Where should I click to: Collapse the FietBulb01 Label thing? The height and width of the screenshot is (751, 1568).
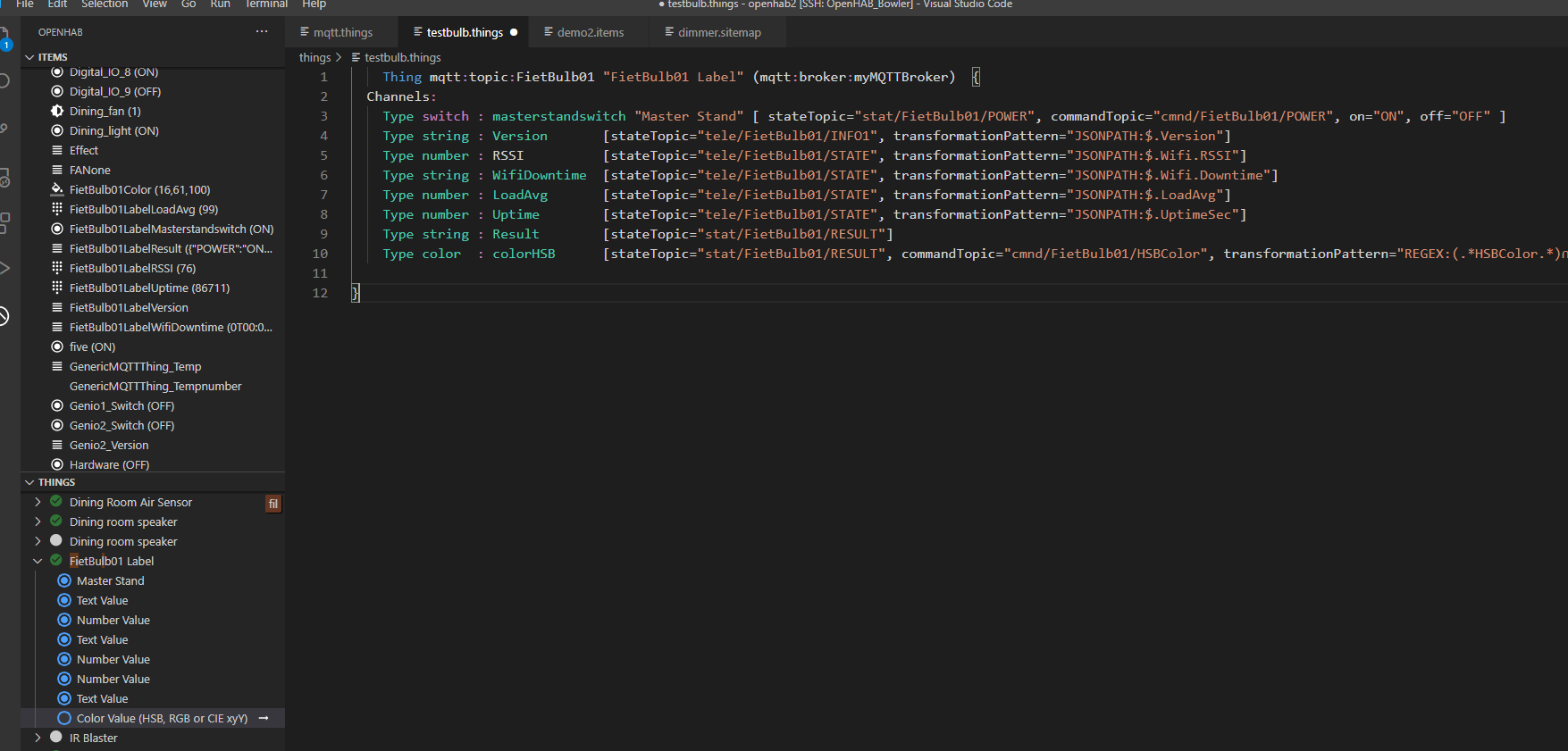(38, 561)
